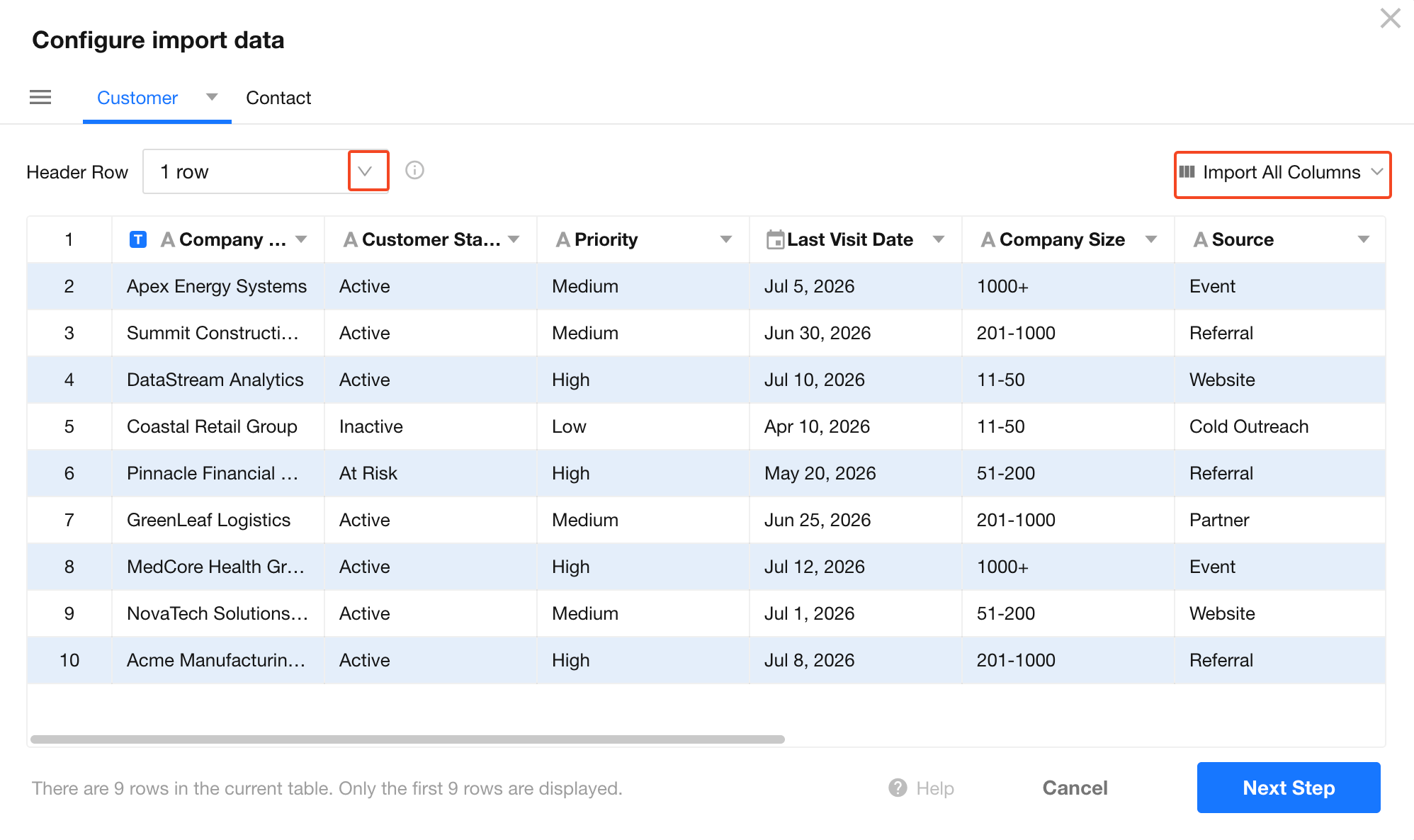The height and width of the screenshot is (840, 1414).
Task: Click the text type icon on Company Size column
Action: [x=988, y=240]
